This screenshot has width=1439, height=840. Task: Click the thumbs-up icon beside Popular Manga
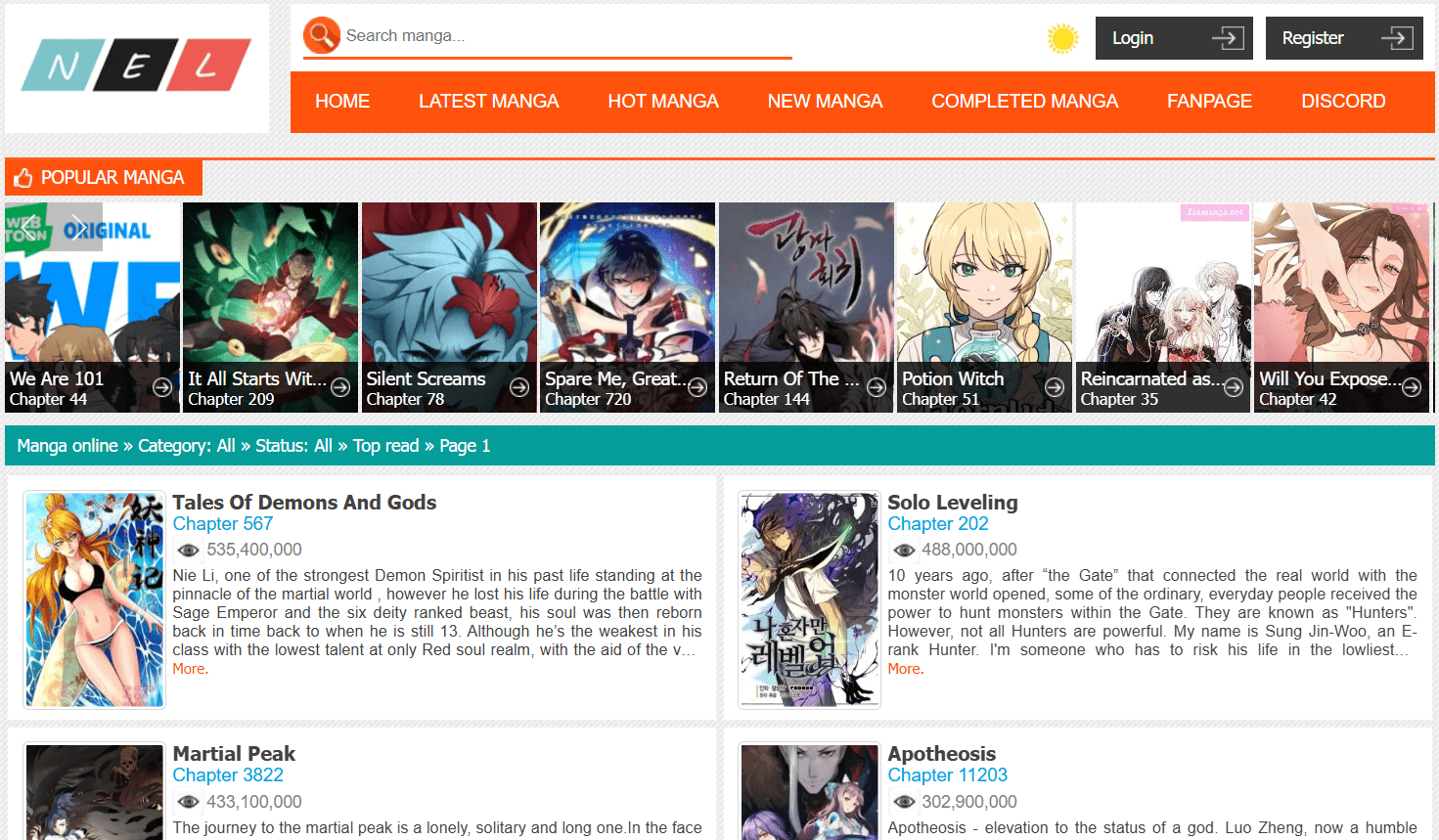[23, 178]
